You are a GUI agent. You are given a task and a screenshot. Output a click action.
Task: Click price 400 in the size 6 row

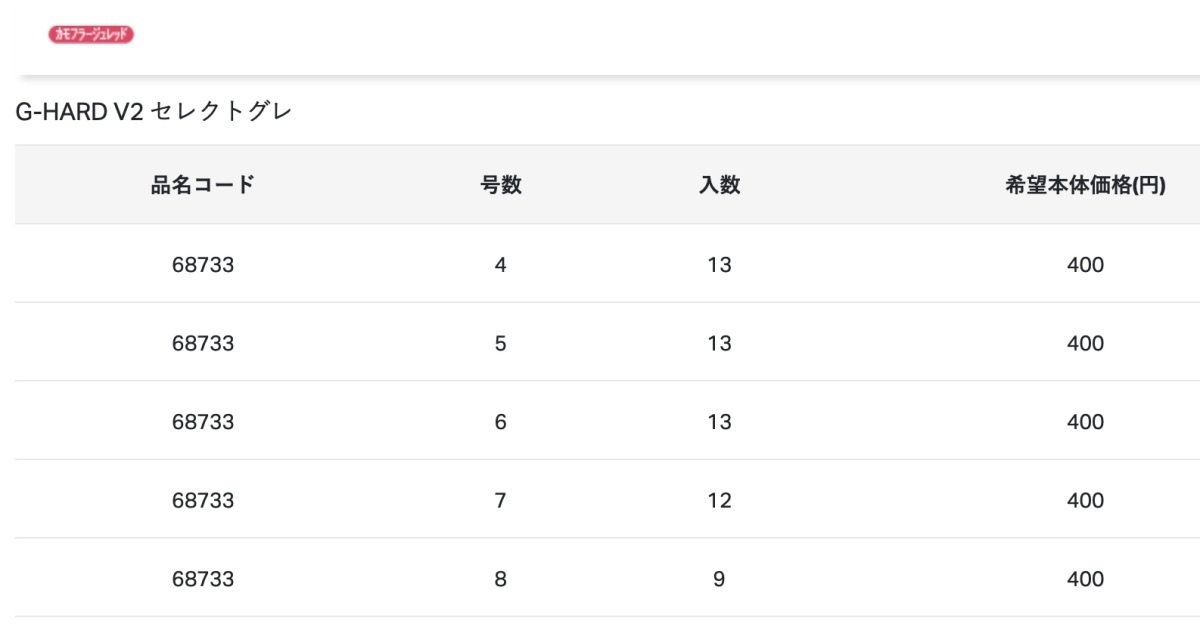click(x=1085, y=422)
